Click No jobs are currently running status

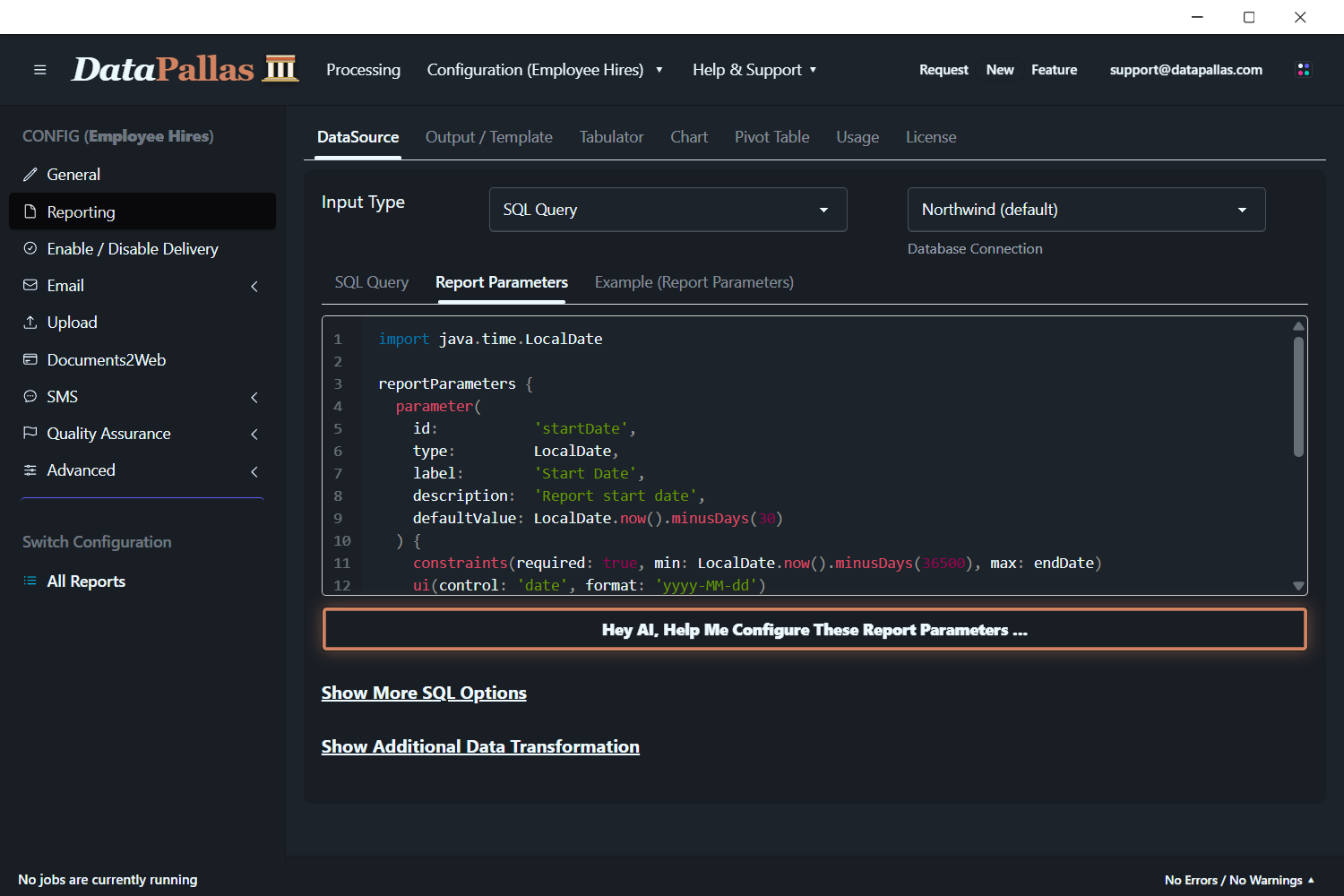[x=108, y=880]
